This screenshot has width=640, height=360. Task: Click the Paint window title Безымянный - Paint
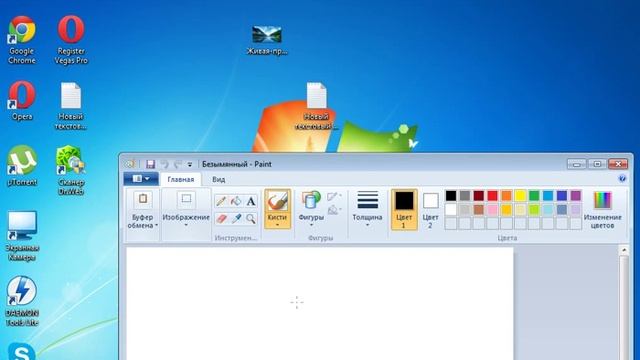point(237,164)
